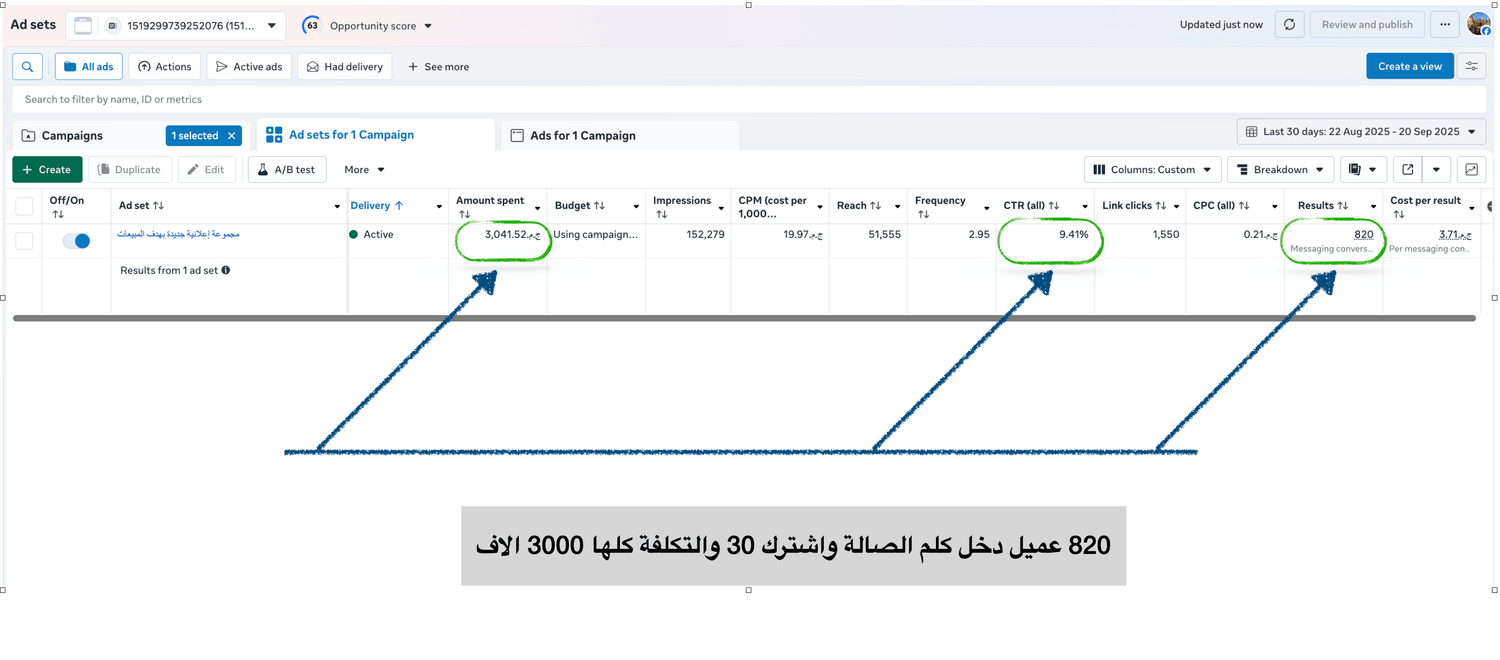Click the account window icon beside the ID
This screenshot has height=660, width=1500.
click(83, 26)
